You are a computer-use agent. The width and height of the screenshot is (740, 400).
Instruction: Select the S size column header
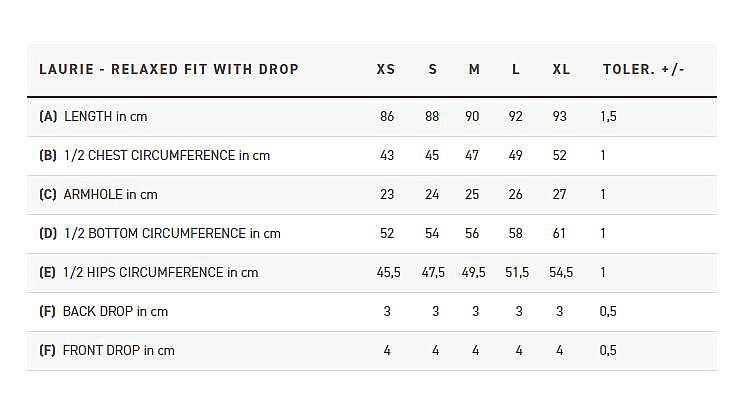(x=432, y=70)
